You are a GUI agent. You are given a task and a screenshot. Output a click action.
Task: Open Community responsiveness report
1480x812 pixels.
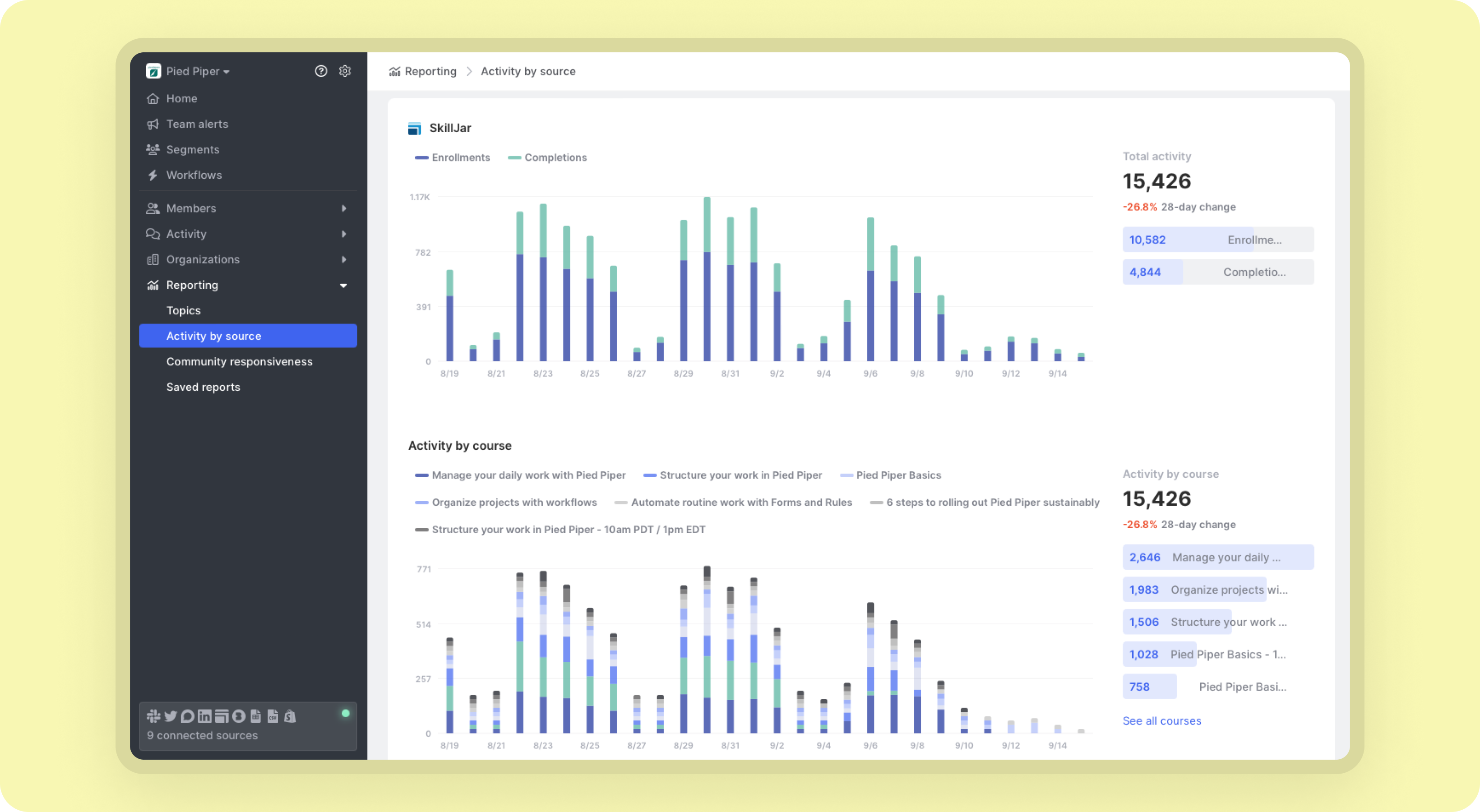pyautogui.click(x=239, y=361)
